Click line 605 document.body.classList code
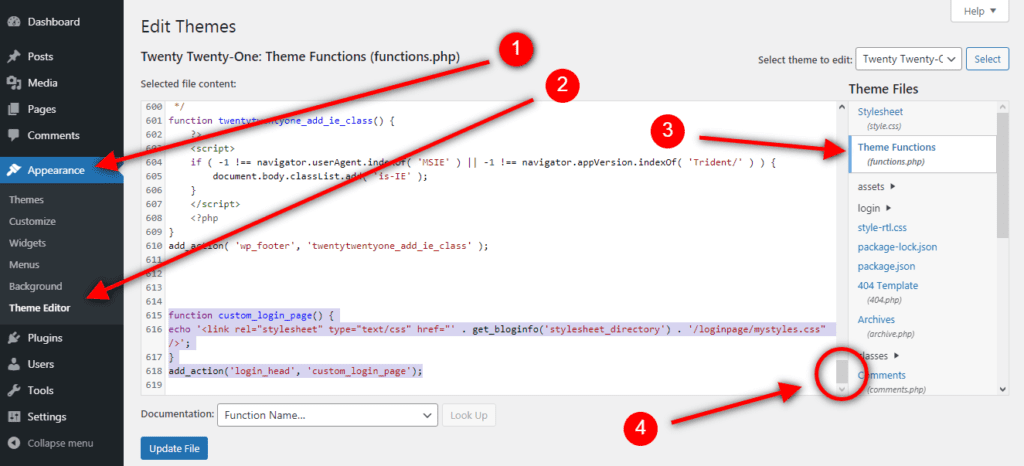 point(320,176)
